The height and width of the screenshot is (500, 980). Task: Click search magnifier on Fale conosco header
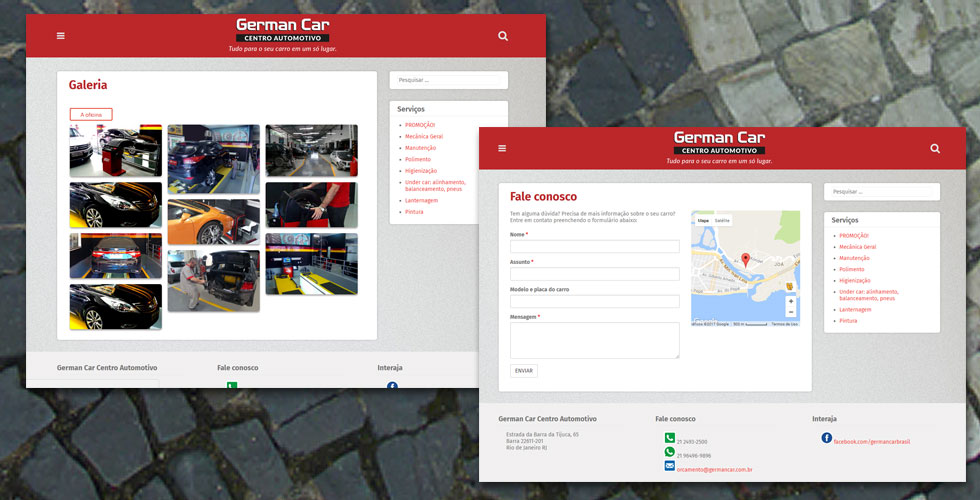(935, 148)
